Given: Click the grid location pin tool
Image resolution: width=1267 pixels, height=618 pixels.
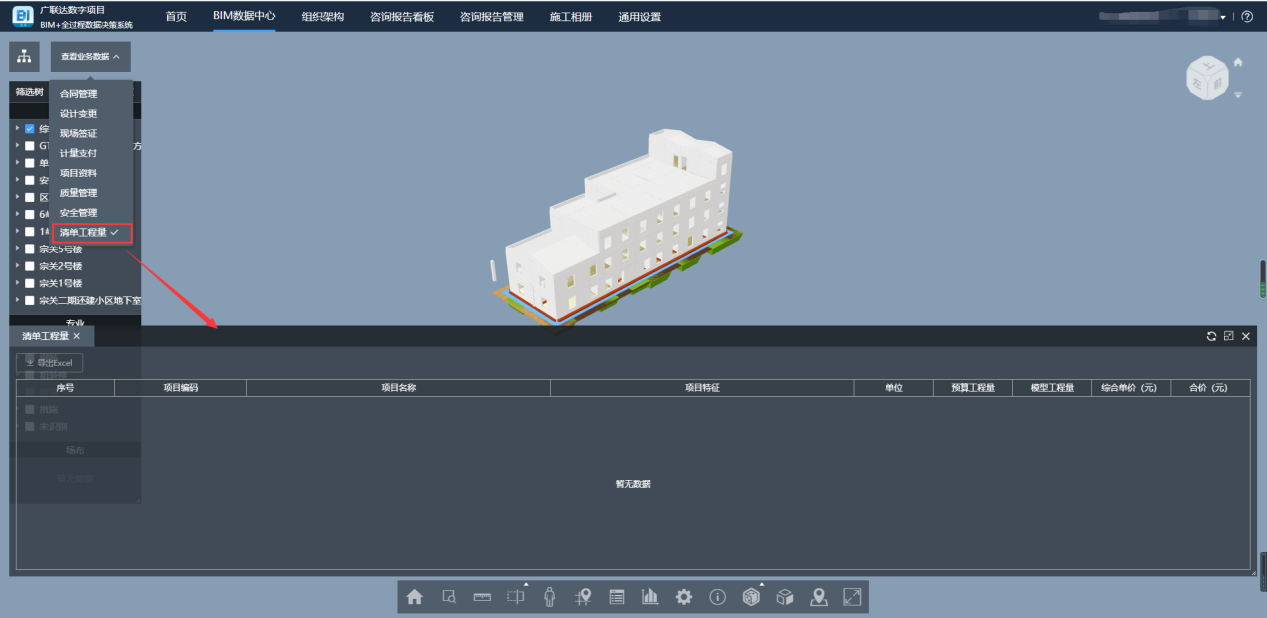Looking at the screenshot, I should click(583, 597).
